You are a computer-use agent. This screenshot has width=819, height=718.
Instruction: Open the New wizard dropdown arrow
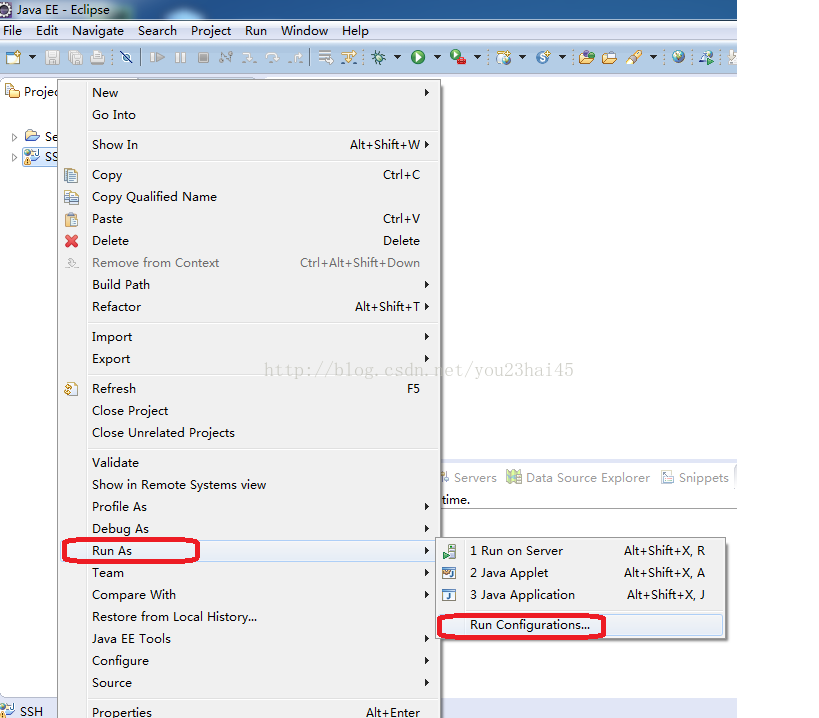click(x=32, y=57)
